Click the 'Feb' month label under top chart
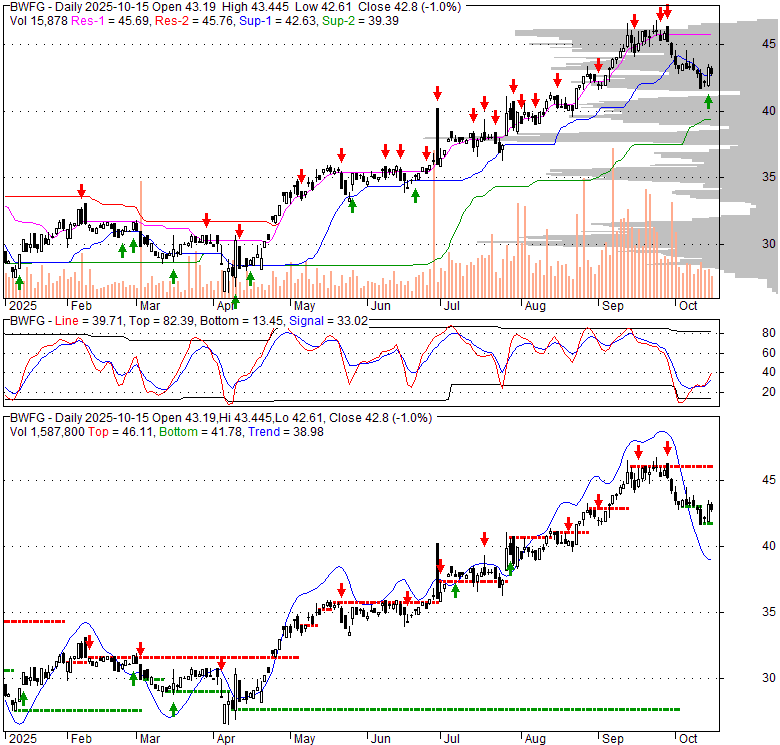This screenshot has height=745, width=780. click(x=81, y=306)
